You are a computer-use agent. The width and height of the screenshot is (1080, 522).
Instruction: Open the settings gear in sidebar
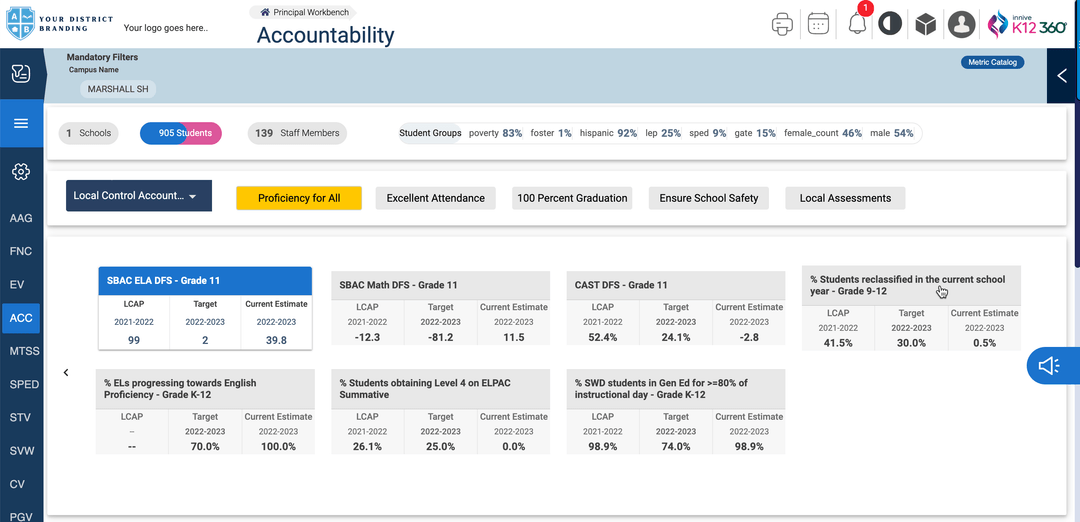point(21,171)
